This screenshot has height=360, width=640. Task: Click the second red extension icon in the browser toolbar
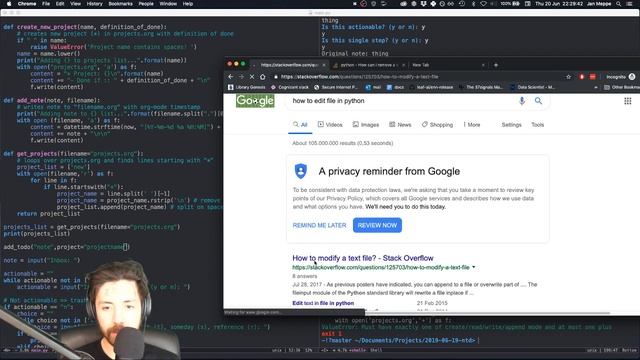(x=592, y=77)
